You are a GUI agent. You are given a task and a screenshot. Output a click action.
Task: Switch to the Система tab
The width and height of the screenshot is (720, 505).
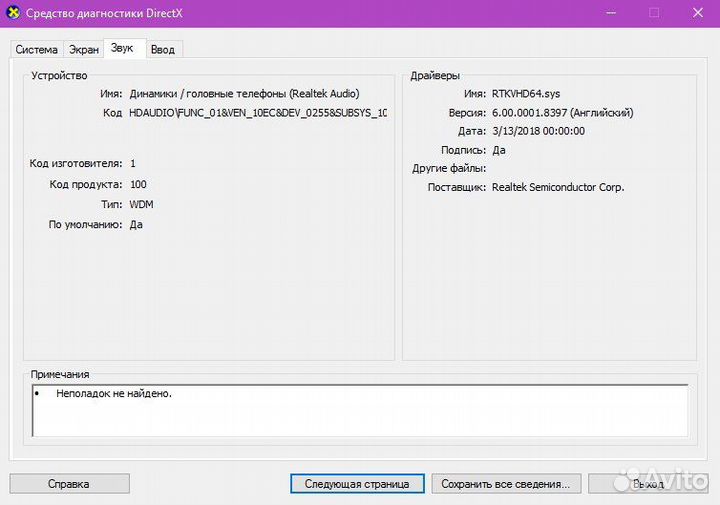click(x=36, y=49)
